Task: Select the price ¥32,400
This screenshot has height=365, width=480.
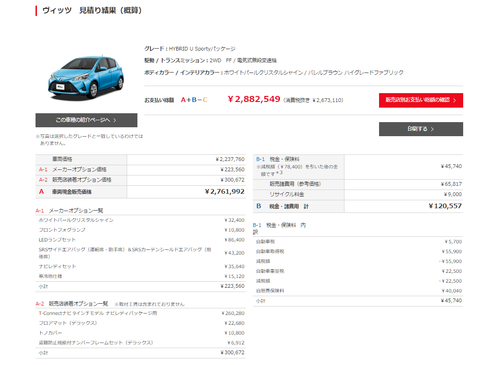Action: [x=234, y=220]
